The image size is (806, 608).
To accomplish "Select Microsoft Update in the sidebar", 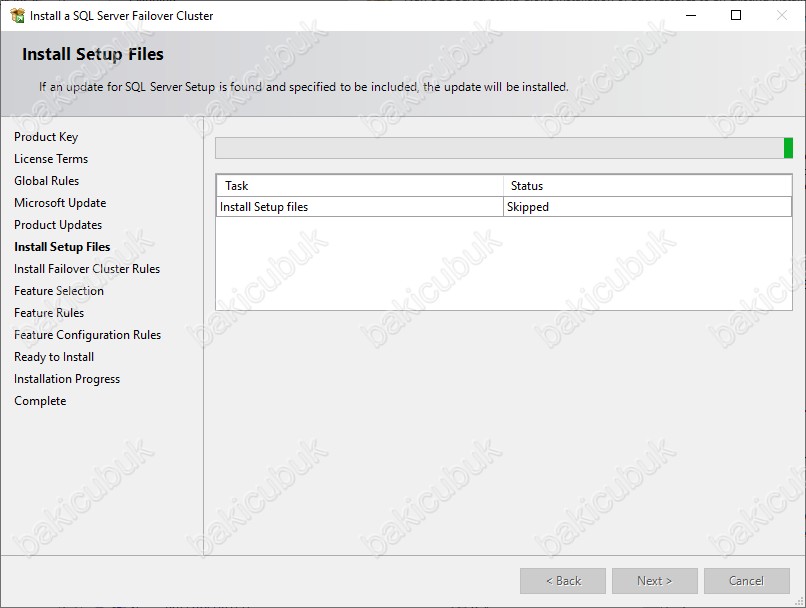I will (60, 203).
